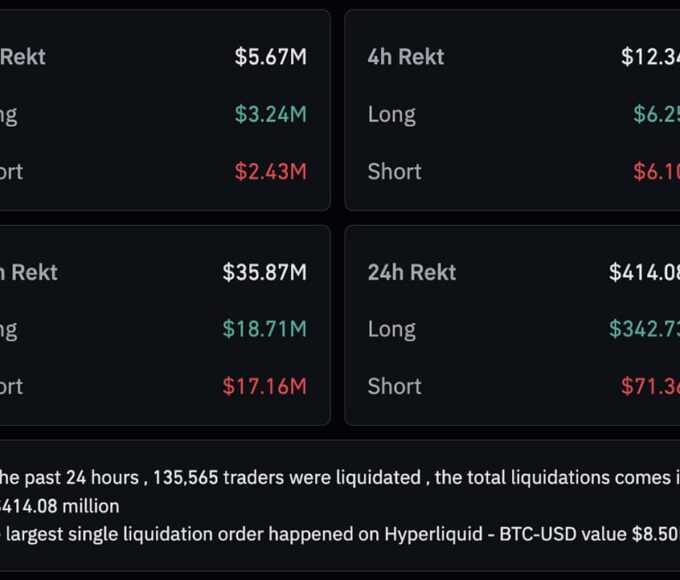Click the $12.34 total in 4h Rekt card

coord(650,57)
